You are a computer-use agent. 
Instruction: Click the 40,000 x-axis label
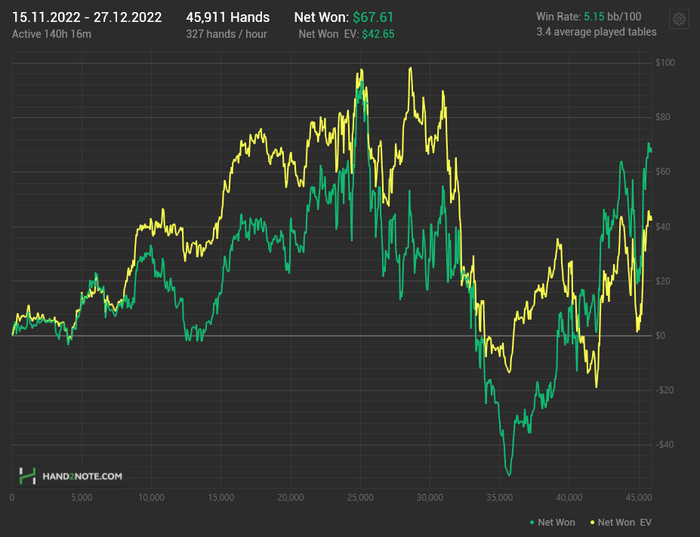tap(569, 498)
